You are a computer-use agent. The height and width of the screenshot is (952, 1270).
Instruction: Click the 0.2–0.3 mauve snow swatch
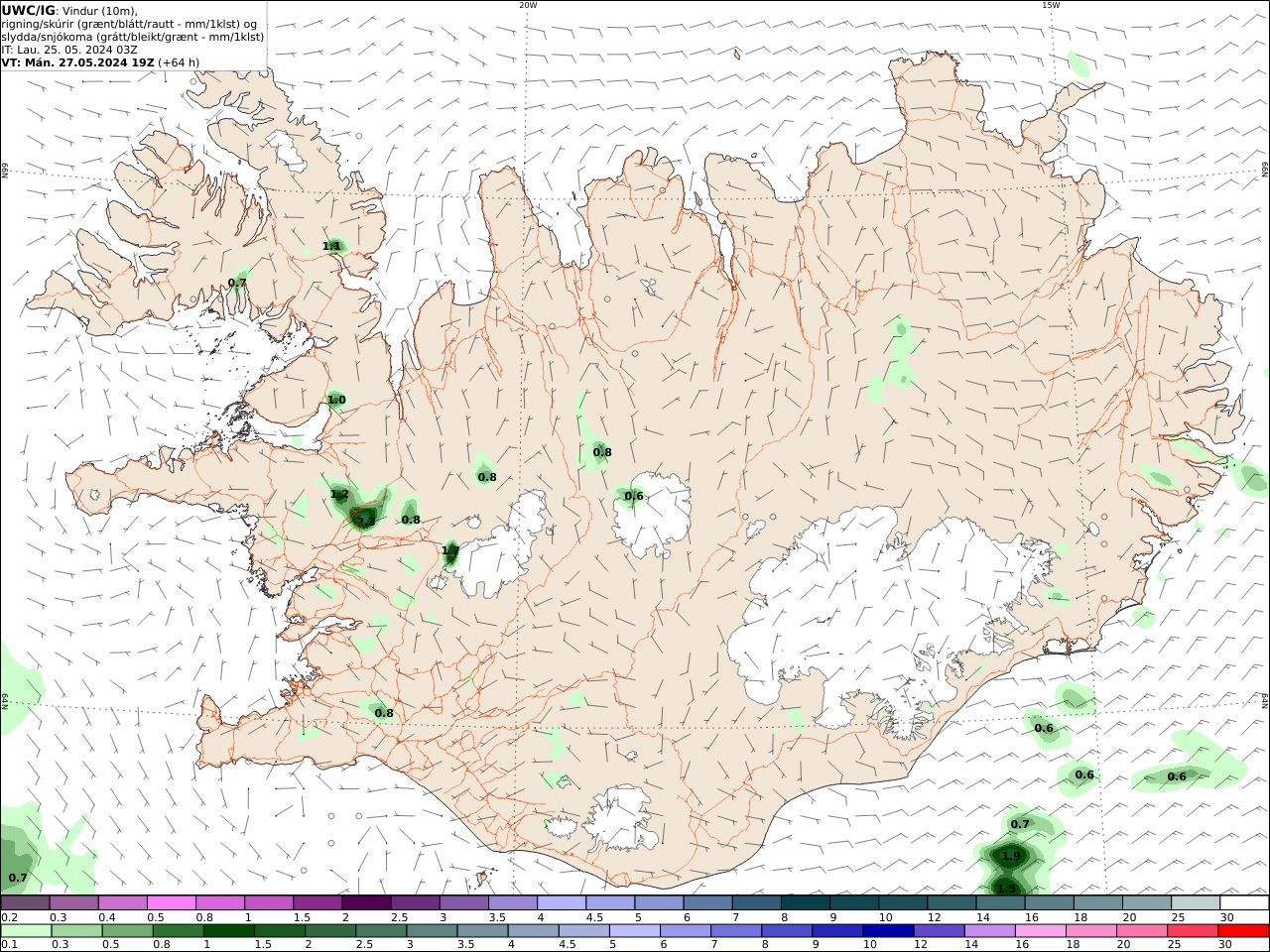25,902
